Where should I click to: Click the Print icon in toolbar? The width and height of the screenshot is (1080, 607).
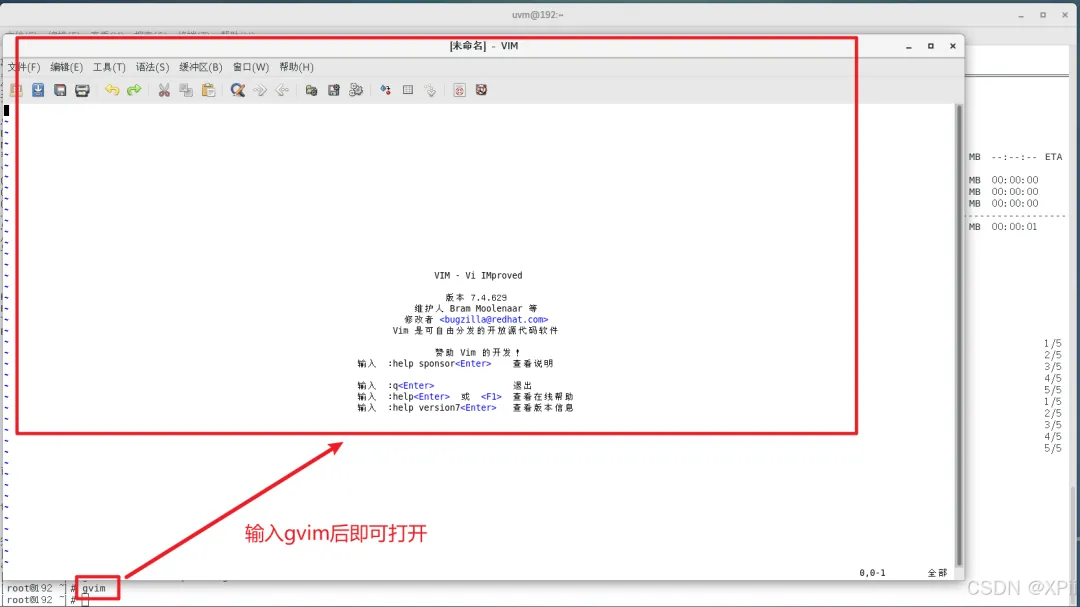[x=82, y=90]
